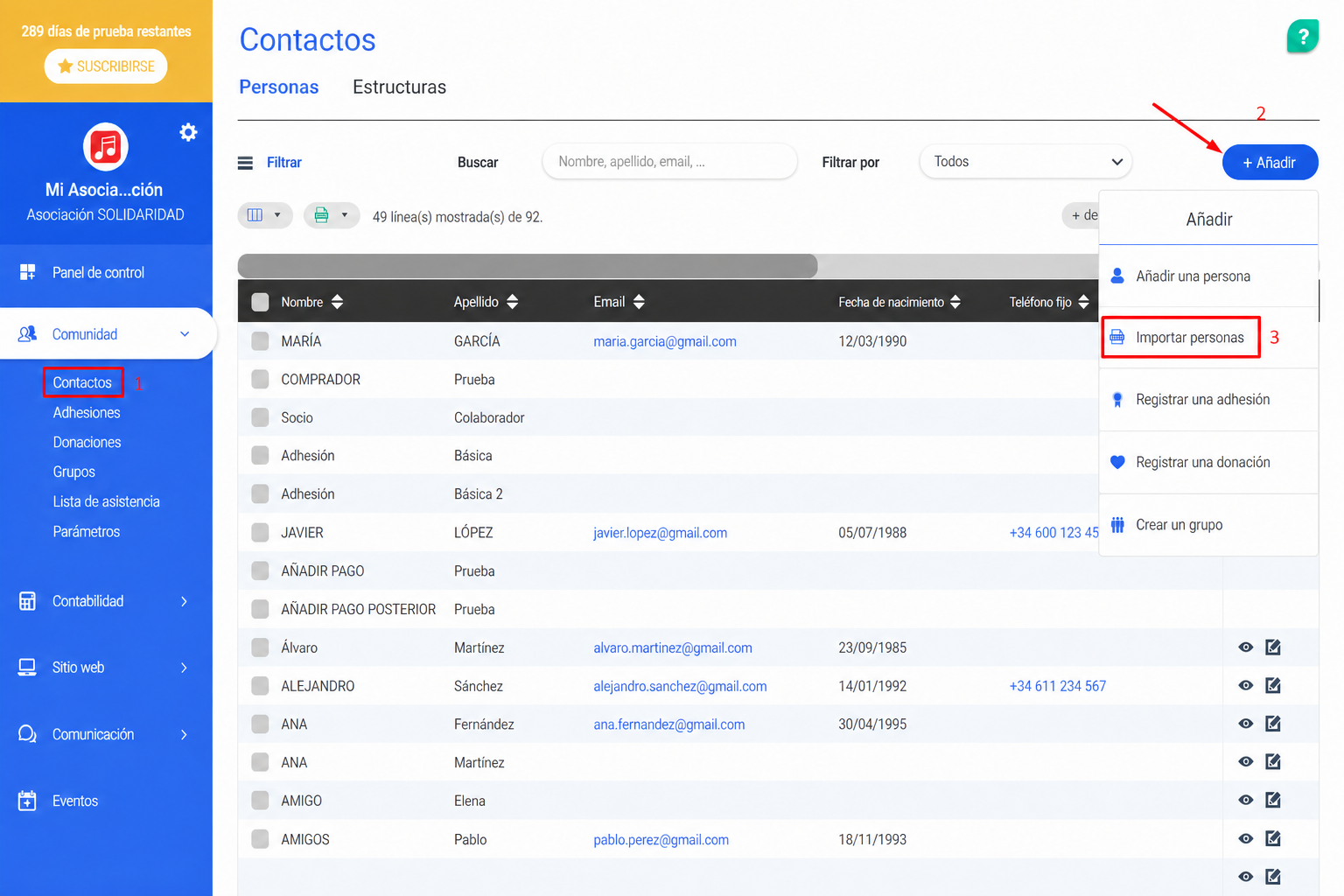
Task: Collapse the Comunidad sidebar section
Action: click(x=185, y=334)
